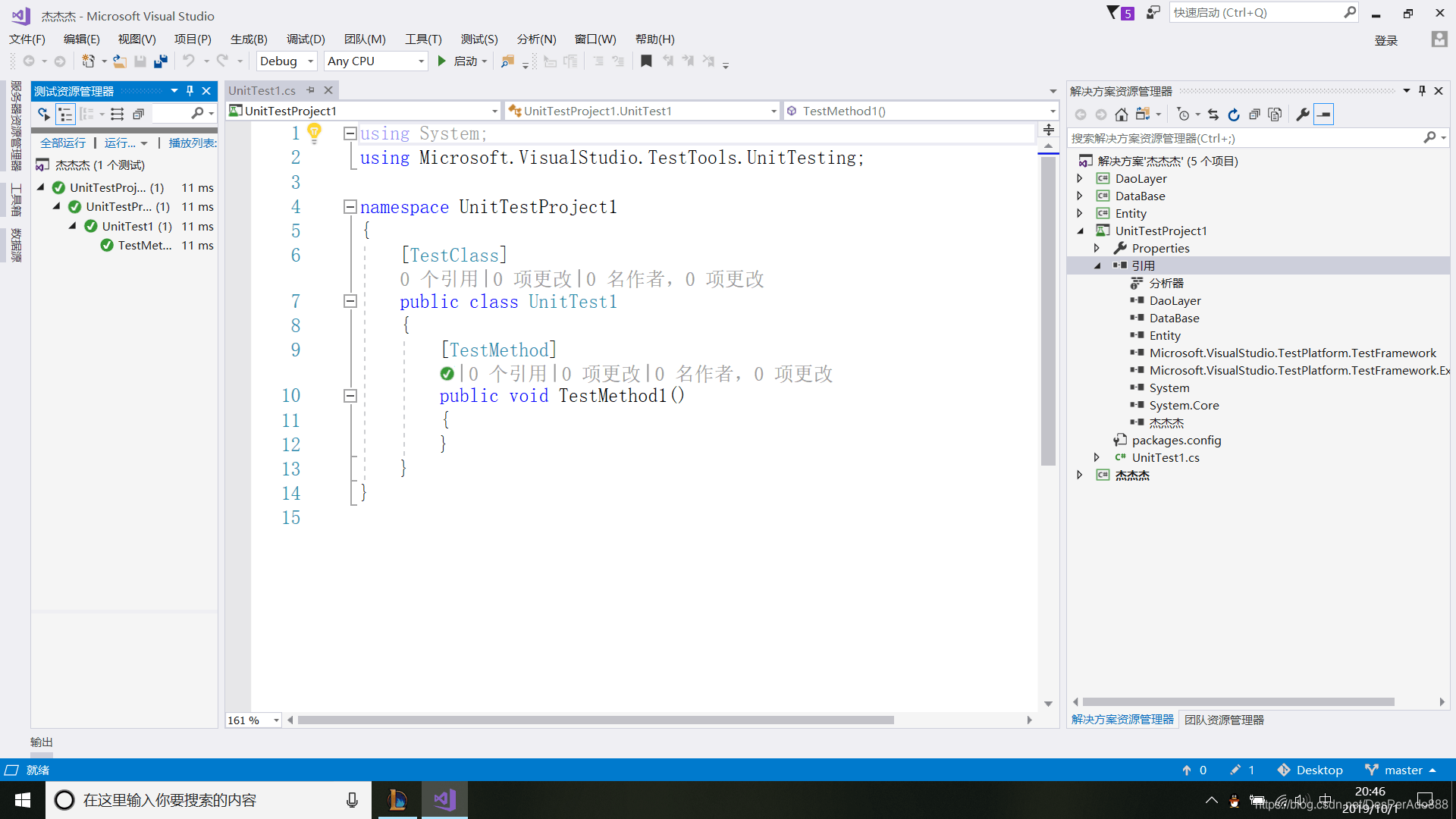The width and height of the screenshot is (1456, 819).
Task: Open properties wrench in Solution Explorer
Action: pyautogui.click(x=1303, y=115)
